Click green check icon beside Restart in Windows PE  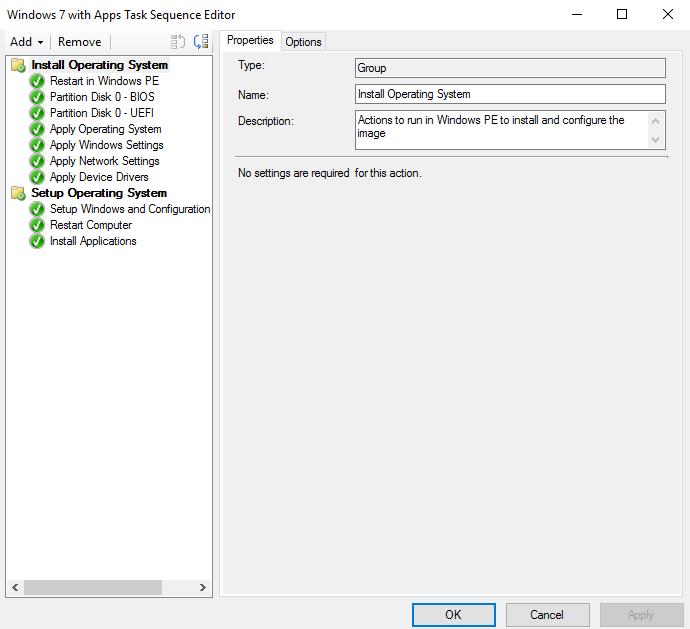pos(37,81)
